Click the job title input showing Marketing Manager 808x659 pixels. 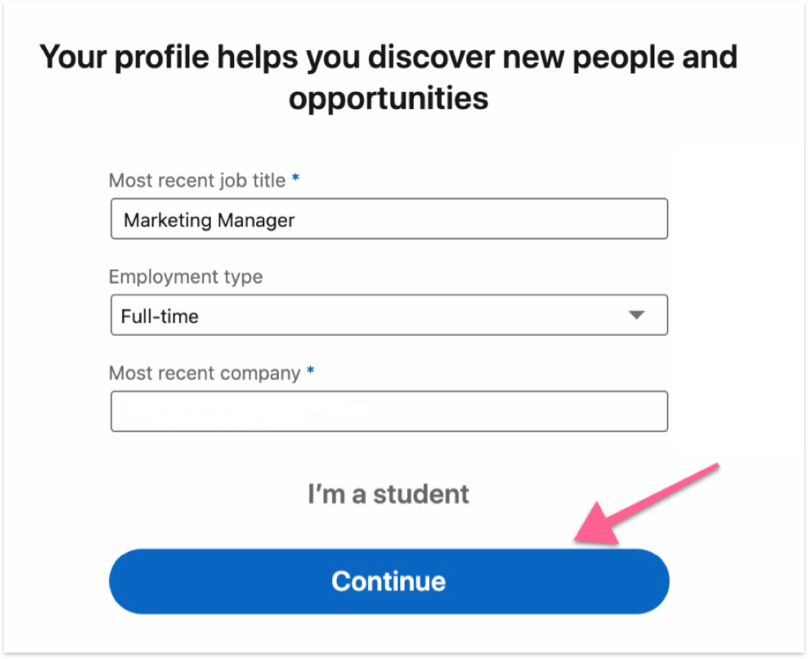pyautogui.click(x=388, y=219)
